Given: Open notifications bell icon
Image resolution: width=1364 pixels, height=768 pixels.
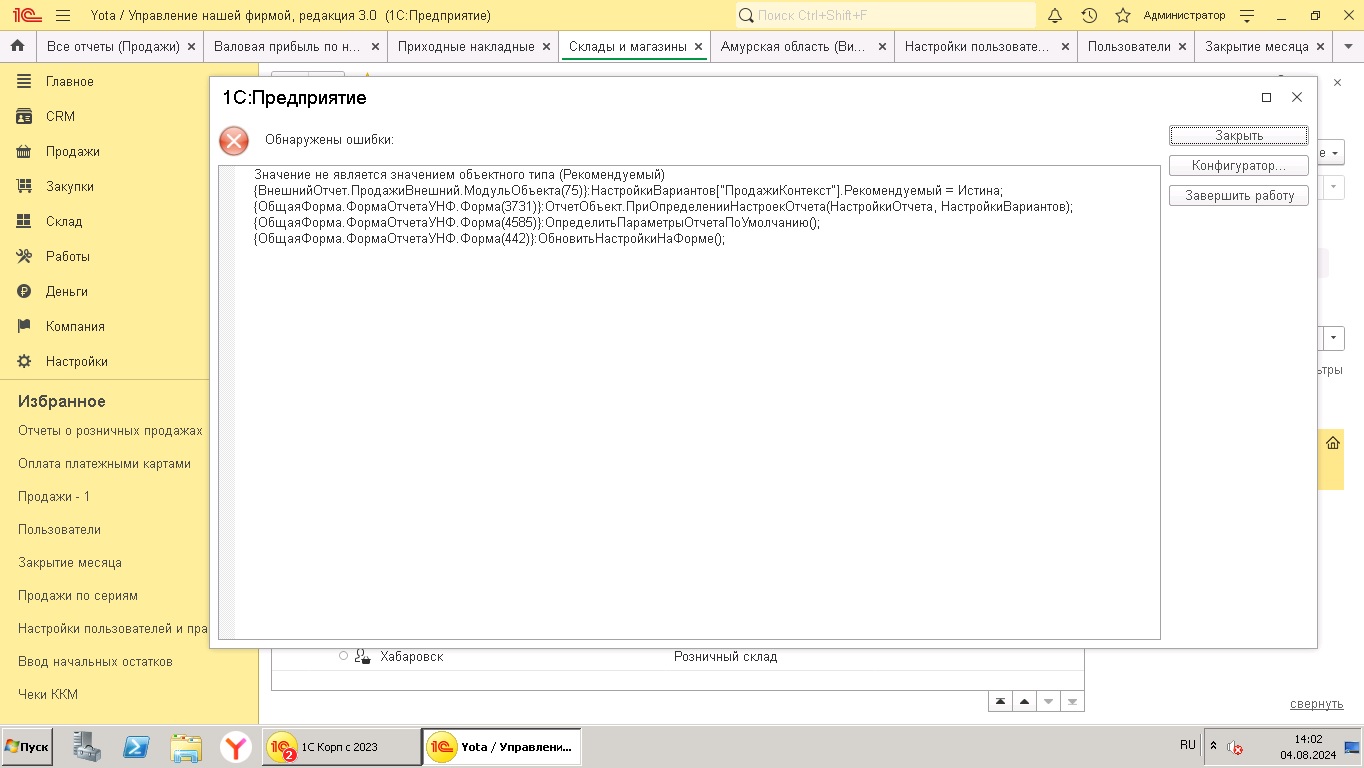Looking at the screenshot, I should (x=1055, y=16).
